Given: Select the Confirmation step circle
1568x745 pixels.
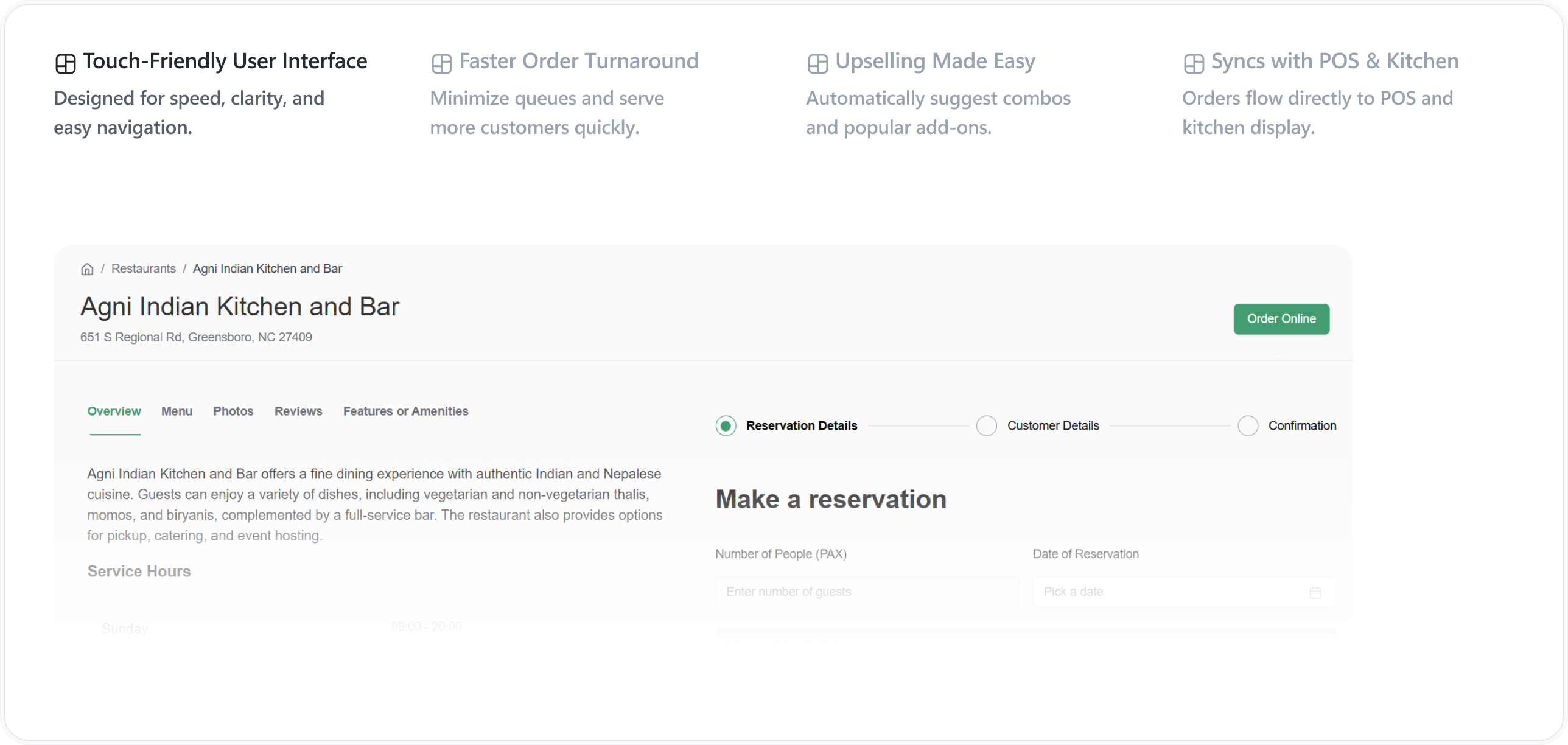Looking at the screenshot, I should [x=1248, y=426].
